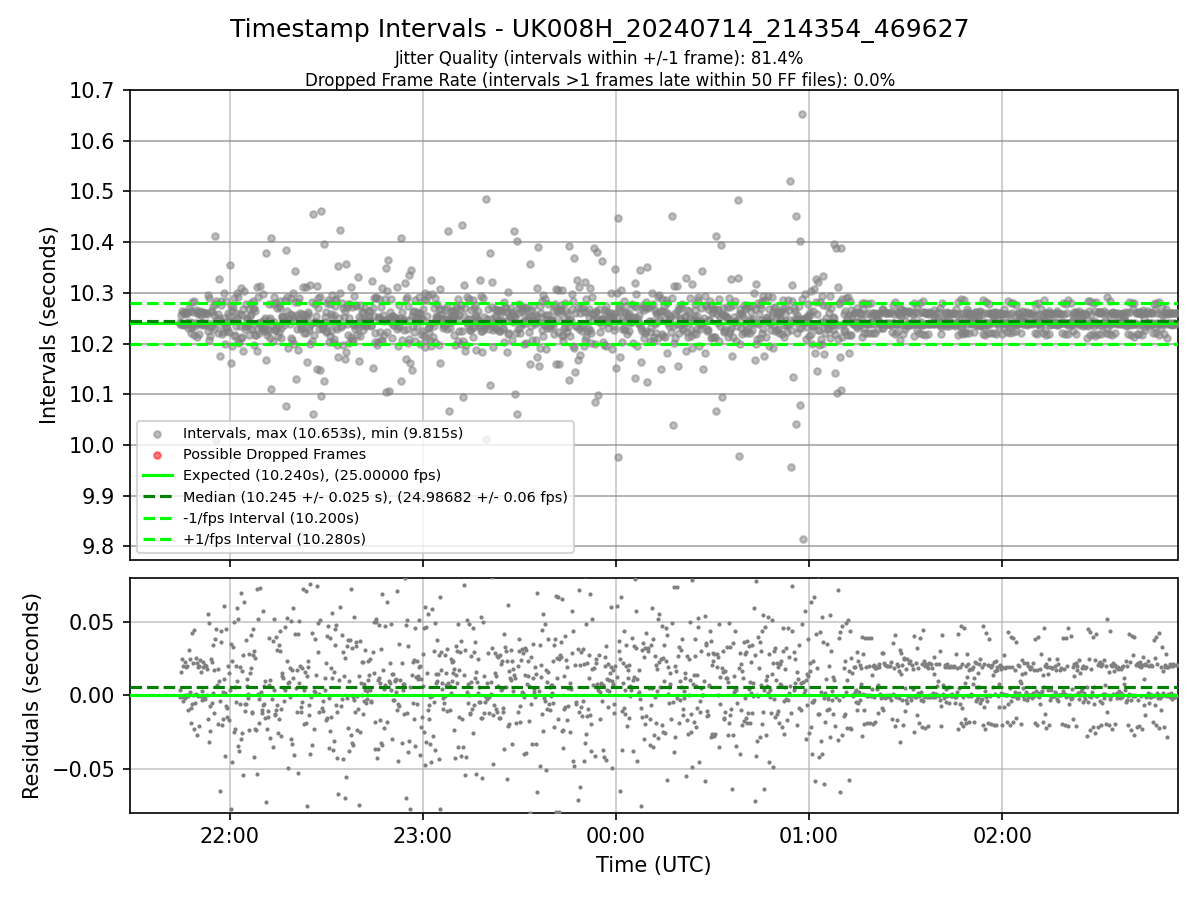Click the 'Intervals (seconds)' y-axis label
The width and height of the screenshot is (1200, 900).
(49, 325)
